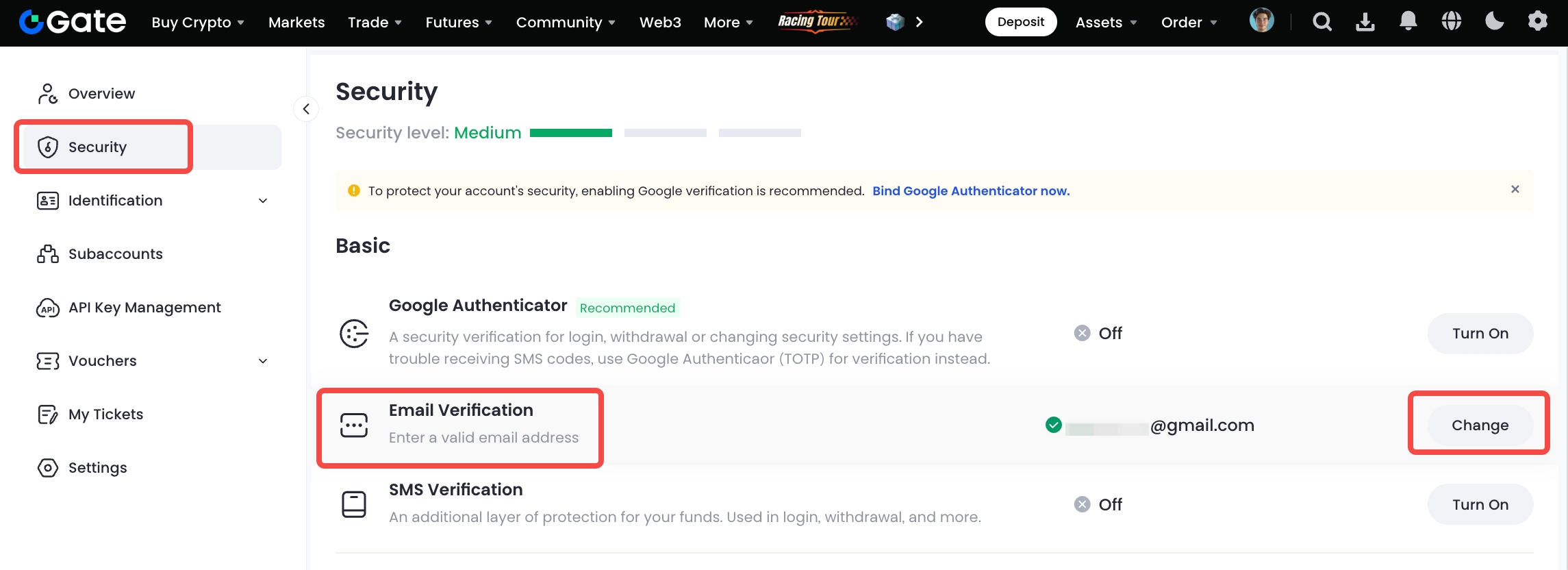This screenshot has width=1568, height=570.
Task: Turn on SMS Verification
Action: point(1480,505)
